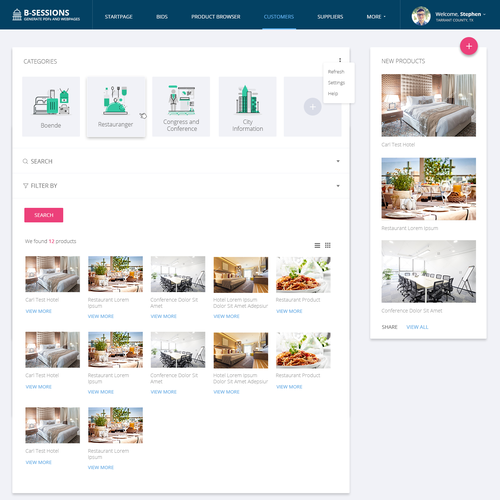Click View More under first-row Carl Test Hotel
The width and height of the screenshot is (500, 500).
pos(39,311)
